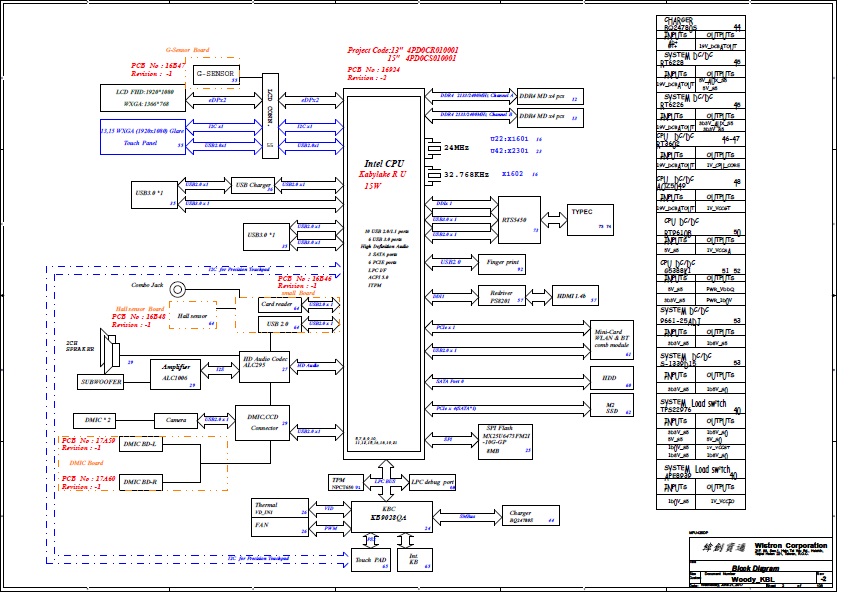Viewport: 851px width, 601px height.
Task: Select the SUBWOOFER block
Action: (x=100, y=382)
